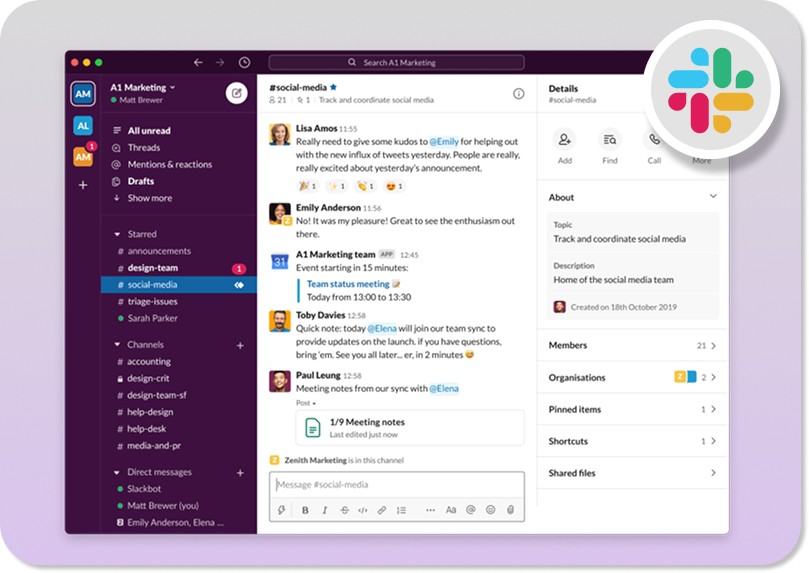
Task: Click the Find icon in Details
Action: [609, 139]
